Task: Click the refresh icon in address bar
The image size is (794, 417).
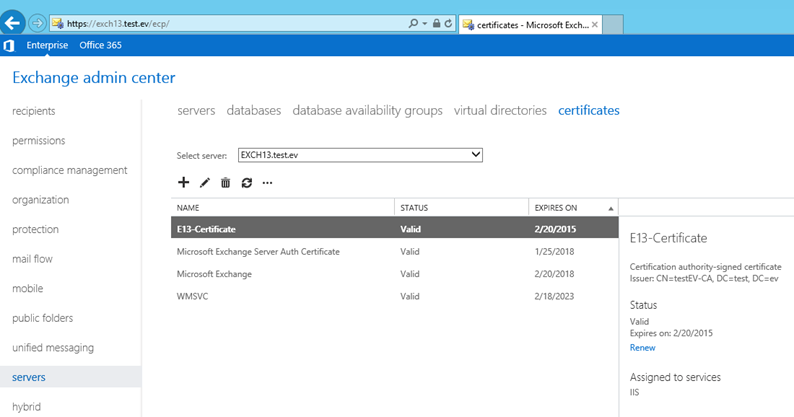Action: point(448,23)
